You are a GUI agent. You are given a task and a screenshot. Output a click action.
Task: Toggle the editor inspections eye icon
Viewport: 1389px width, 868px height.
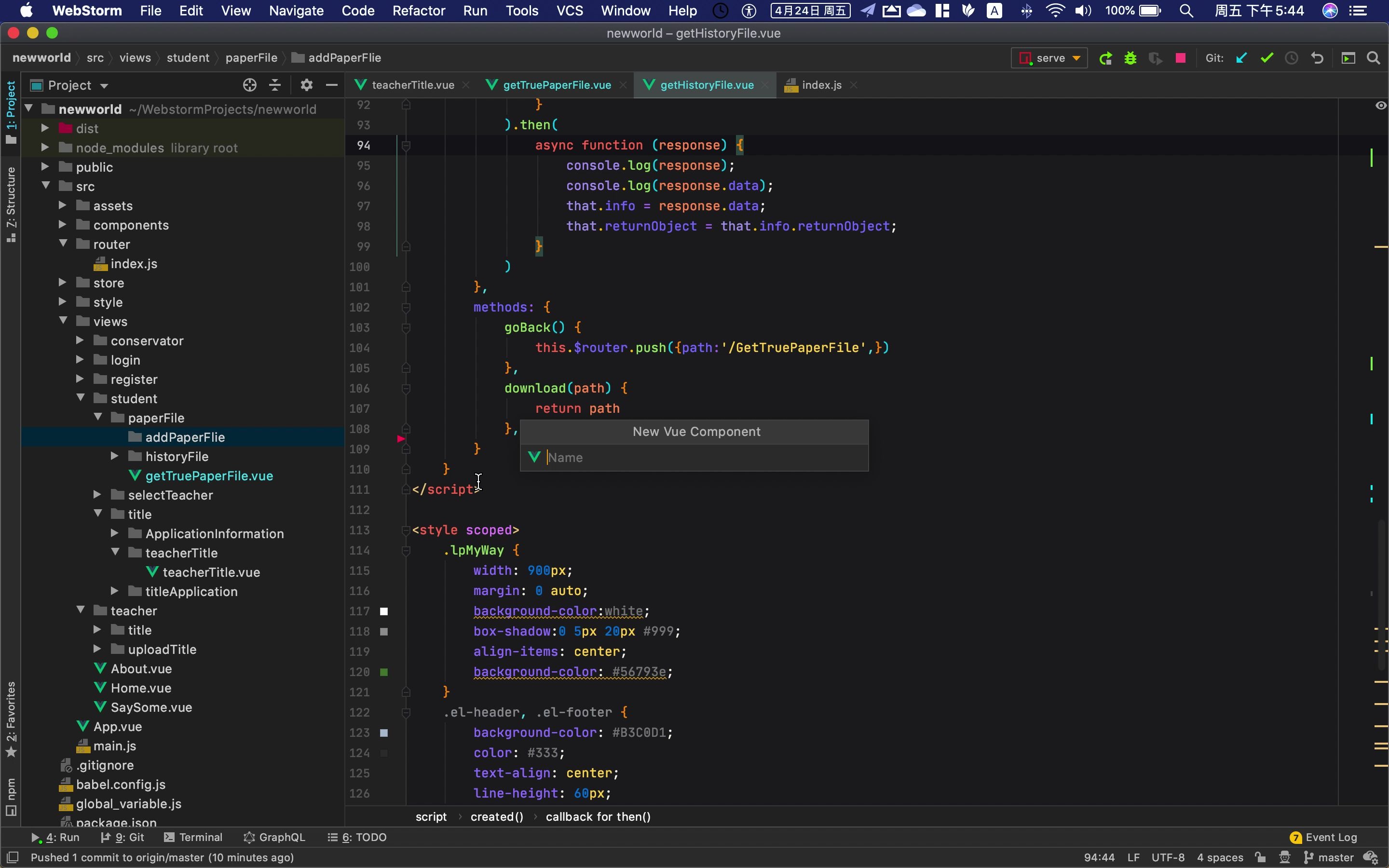(1381, 105)
